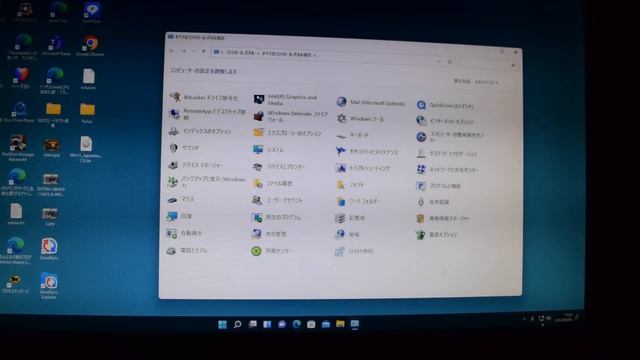
Task: Open Phone and Modem (電話とモデム)
Action: tap(187, 251)
